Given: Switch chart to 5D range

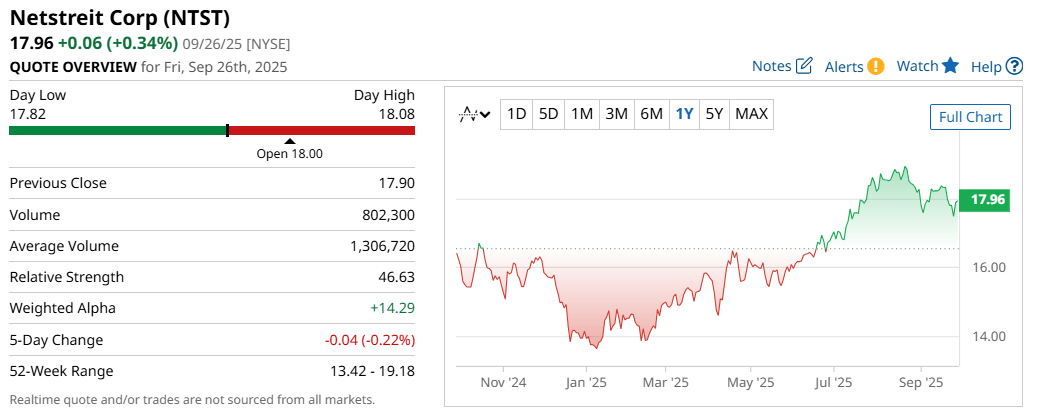Looking at the screenshot, I should (x=548, y=114).
